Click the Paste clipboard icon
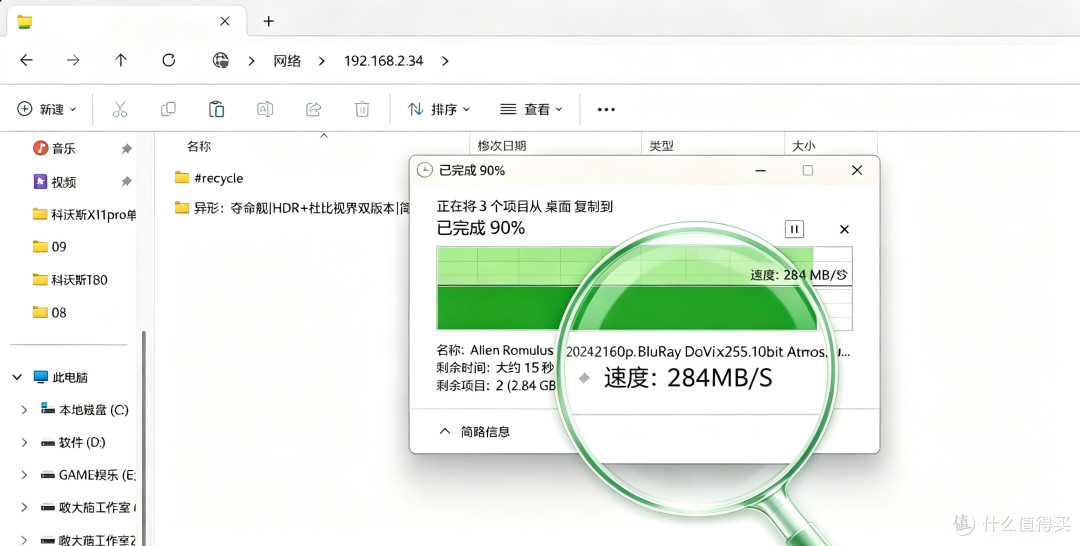 (216, 109)
